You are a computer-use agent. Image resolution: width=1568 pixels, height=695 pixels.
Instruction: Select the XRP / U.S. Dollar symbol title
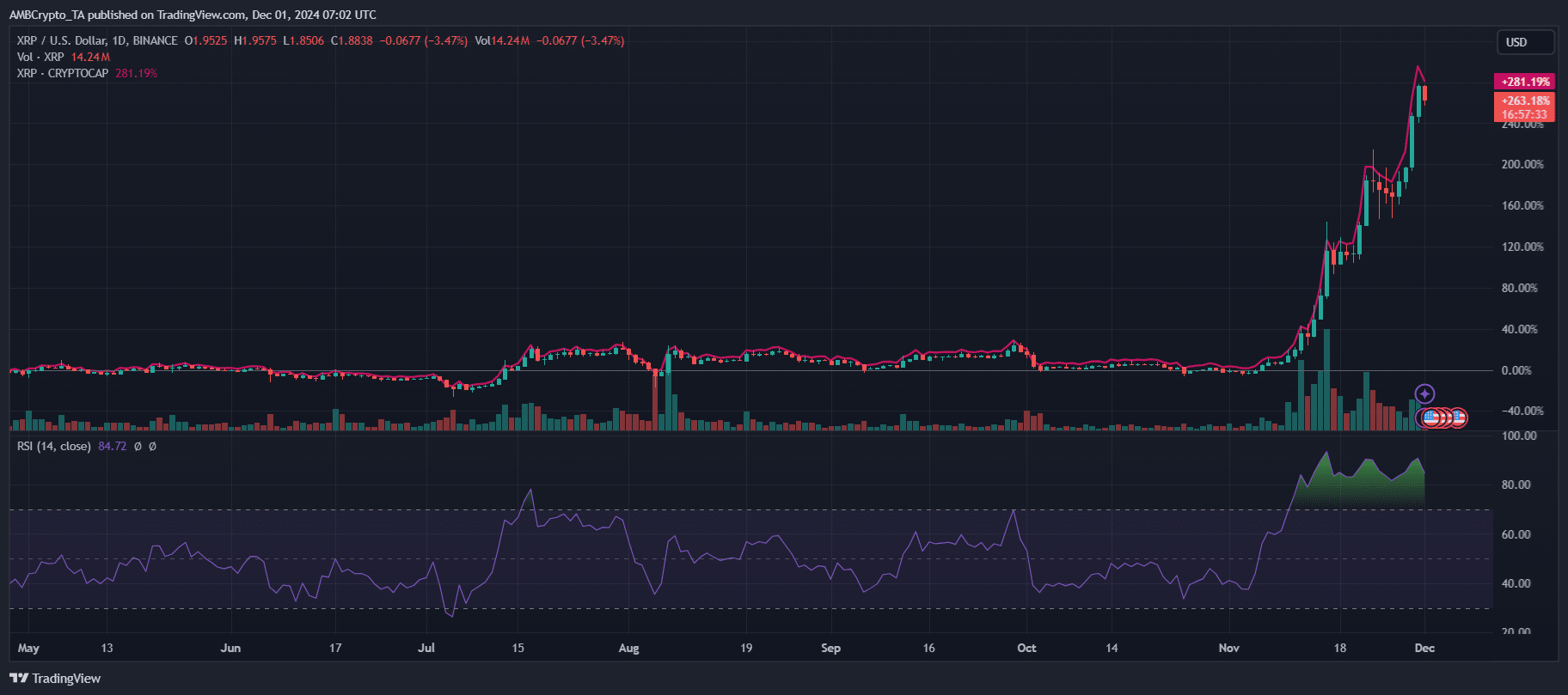click(x=97, y=40)
